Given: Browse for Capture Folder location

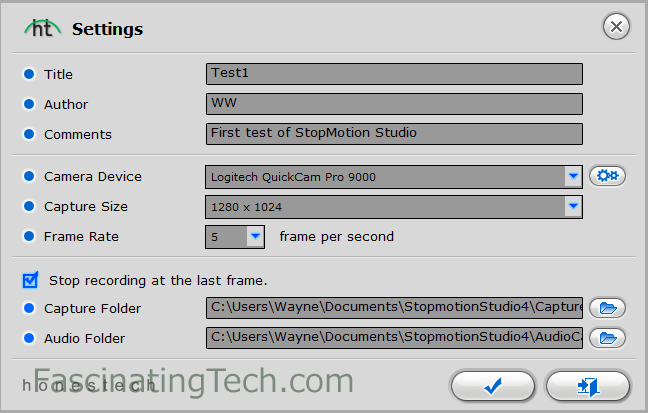Looking at the screenshot, I should coord(607,307).
